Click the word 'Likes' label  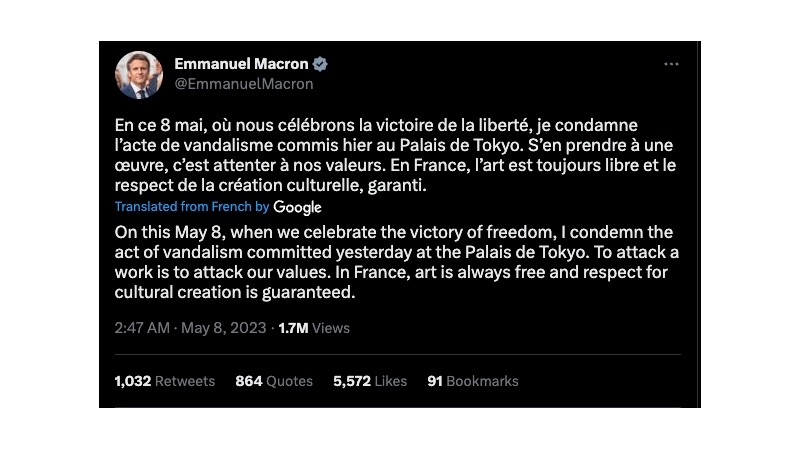[391, 381]
